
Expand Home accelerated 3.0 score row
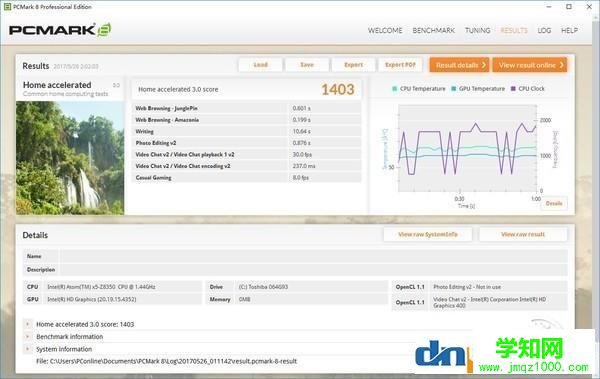tap(28, 324)
